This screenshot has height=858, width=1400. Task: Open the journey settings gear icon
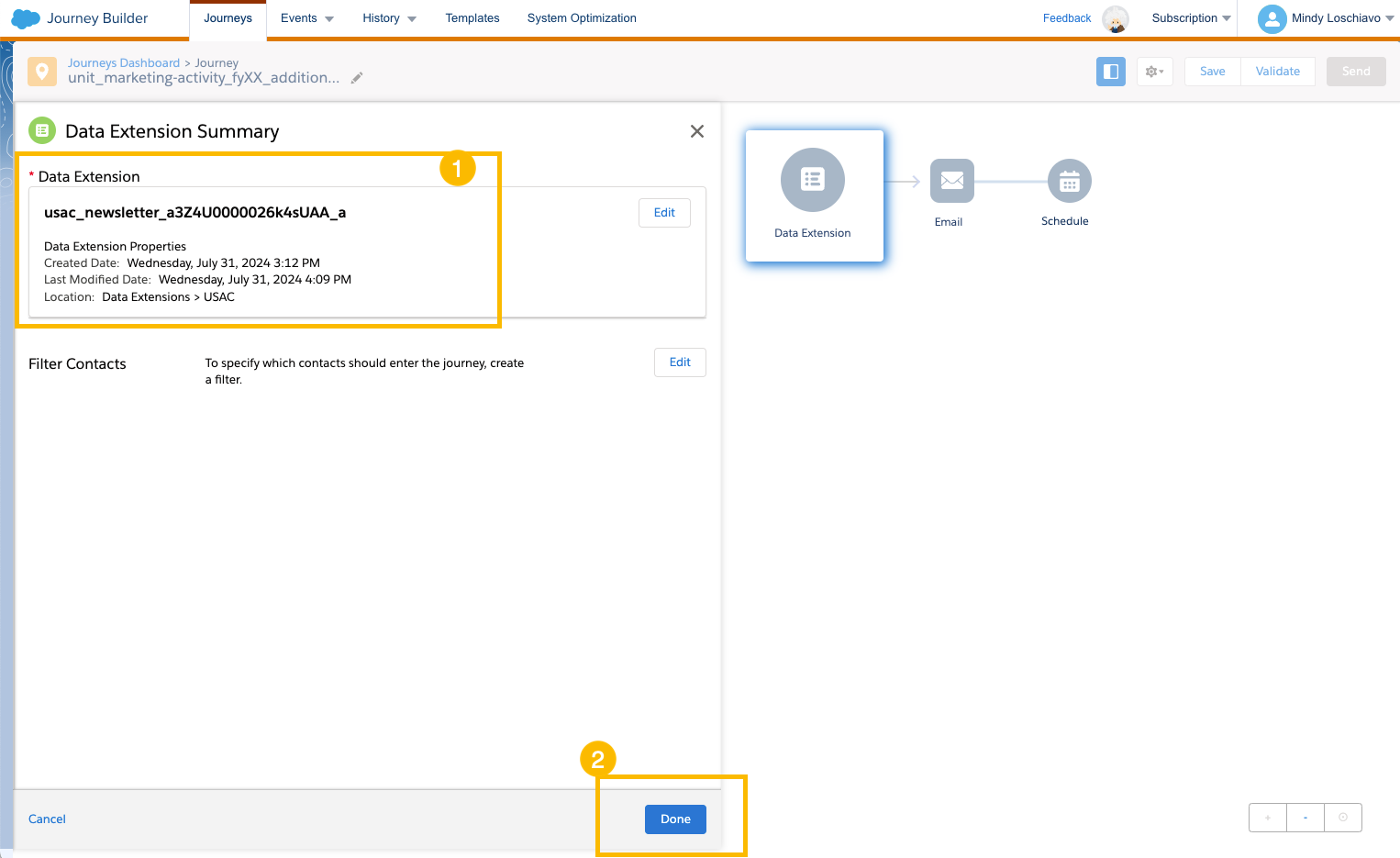click(x=1154, y=71)
